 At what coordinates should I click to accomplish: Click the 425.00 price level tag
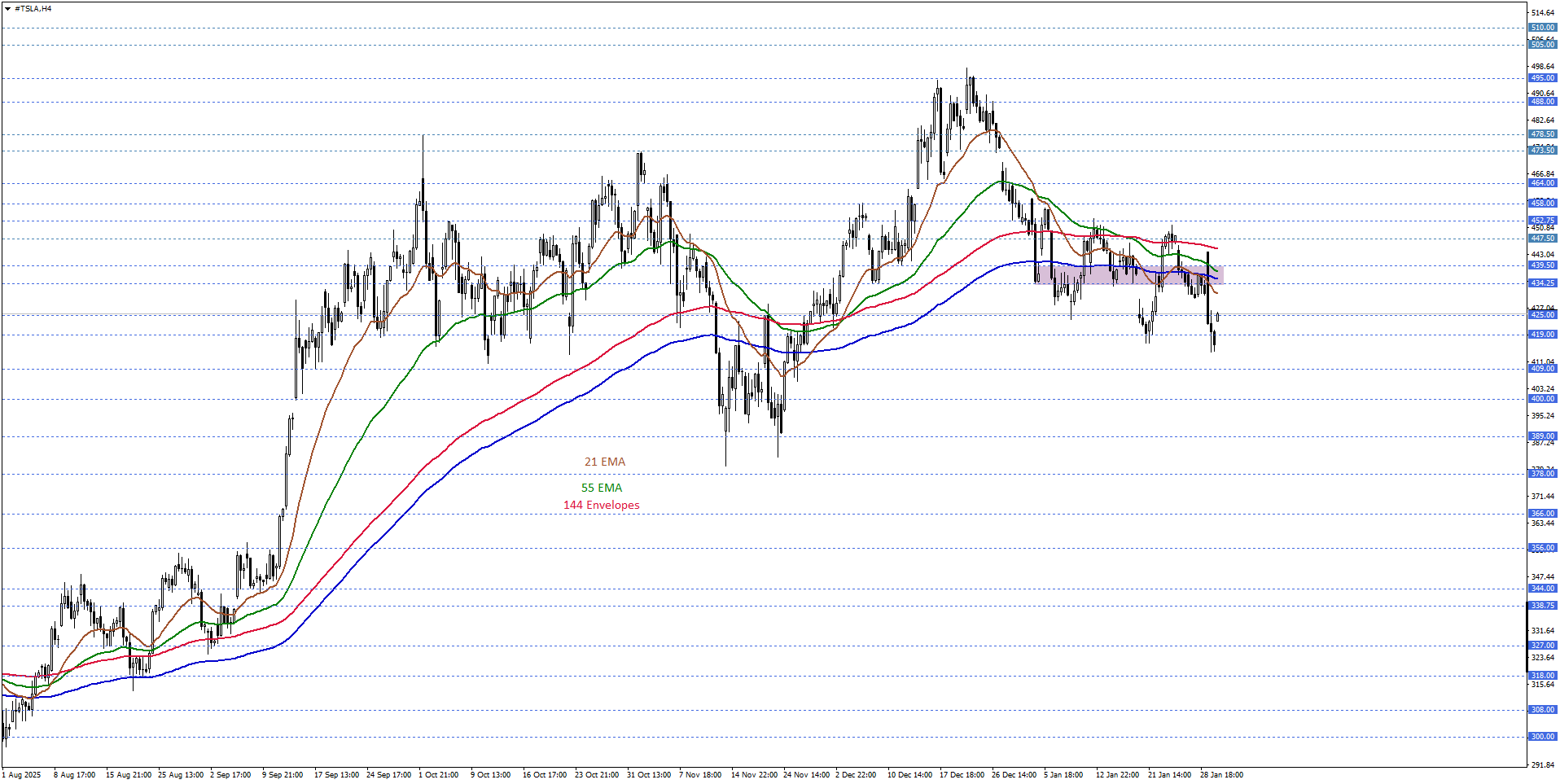pos(1542,314)
